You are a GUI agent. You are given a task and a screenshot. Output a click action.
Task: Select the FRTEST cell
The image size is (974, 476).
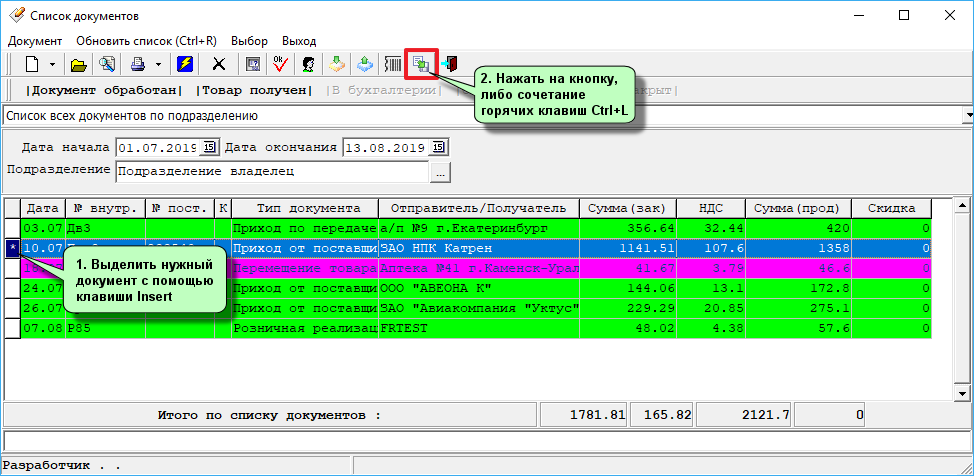click(x=479, y=329)
